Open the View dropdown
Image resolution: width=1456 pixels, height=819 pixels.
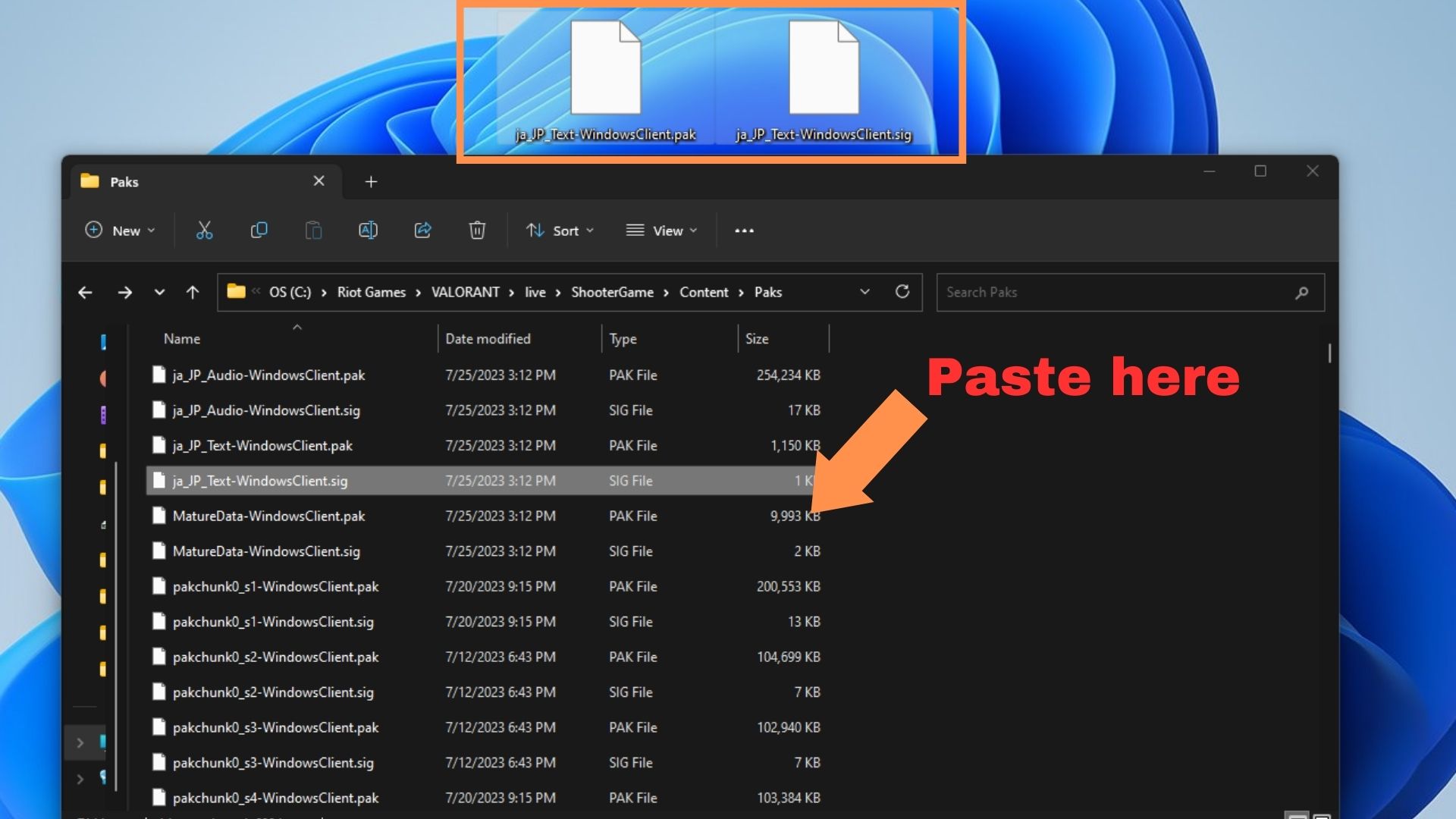(661, 231)
